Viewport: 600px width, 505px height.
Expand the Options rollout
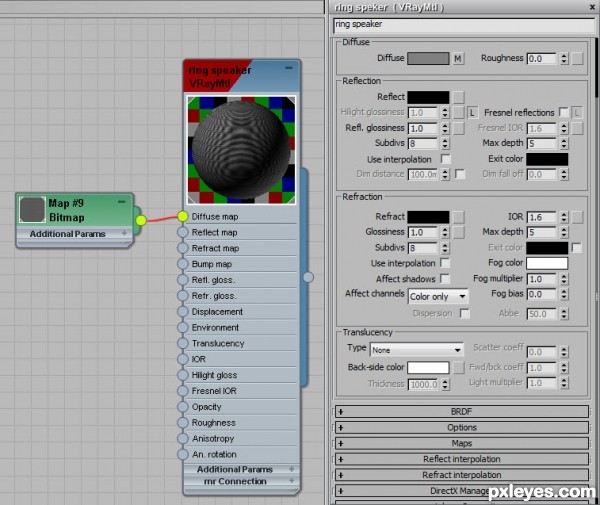click(x=462, y=427)
